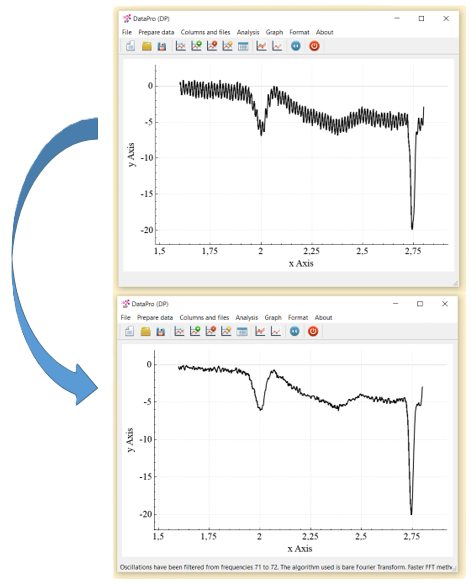Click red line chart icon, bottom window toolbar
The image size is (473, 584).
(260, 331)
